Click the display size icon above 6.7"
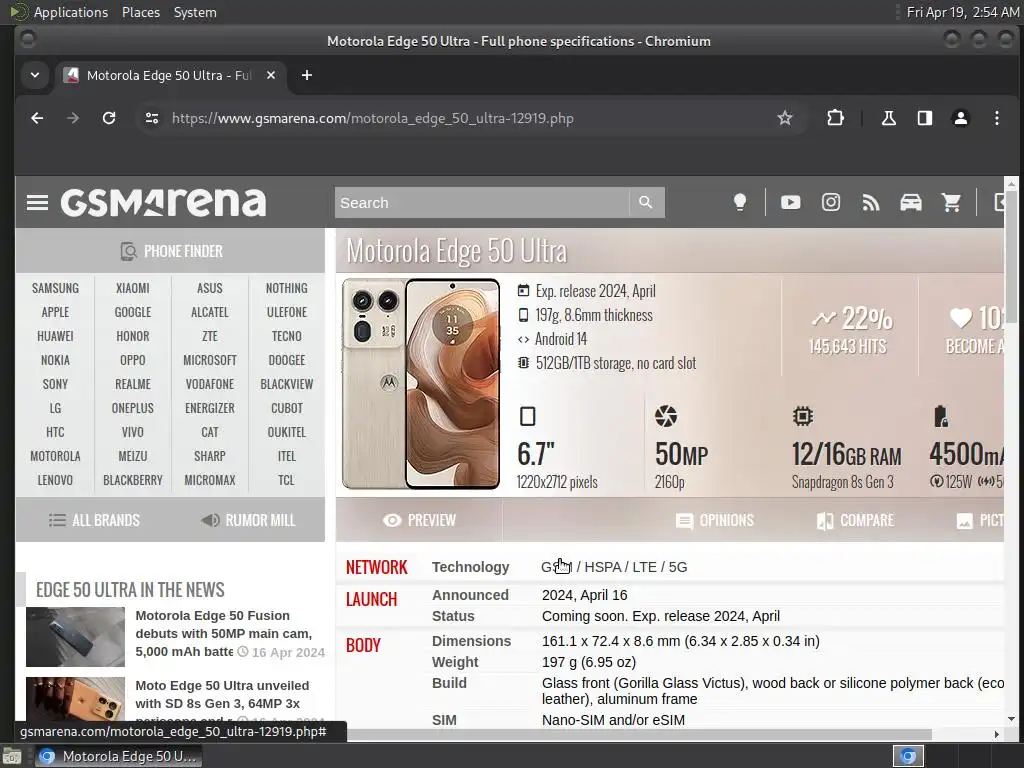 [528, 416]
